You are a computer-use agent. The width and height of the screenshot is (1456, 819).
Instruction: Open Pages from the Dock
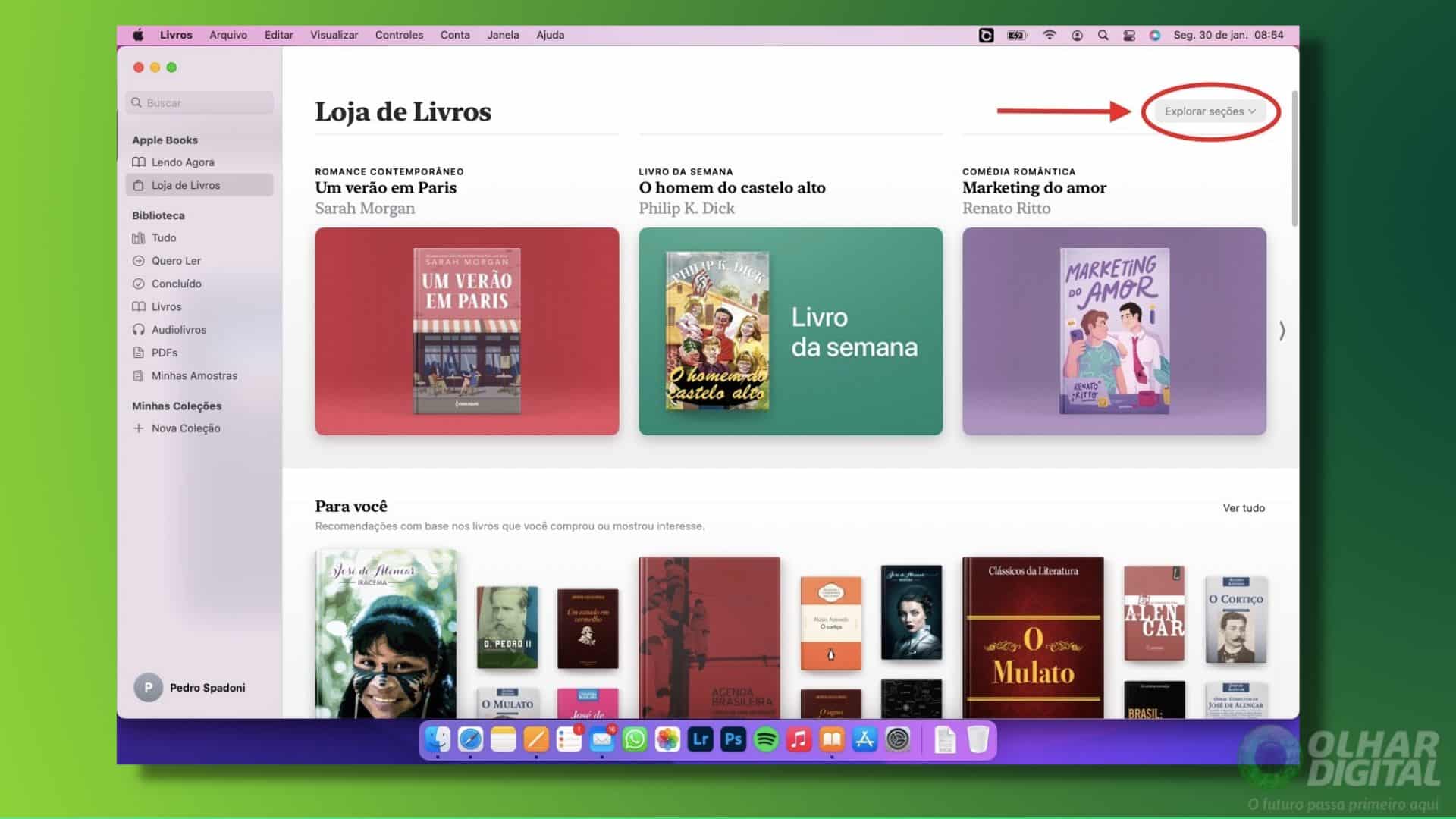click(536, 739)
